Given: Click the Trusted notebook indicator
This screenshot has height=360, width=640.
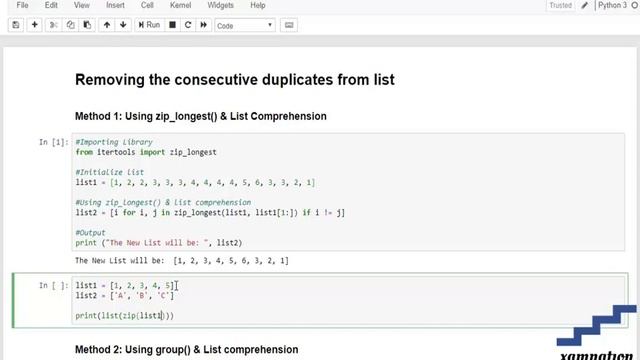Looking at the screenshot, I should point(560,5).
